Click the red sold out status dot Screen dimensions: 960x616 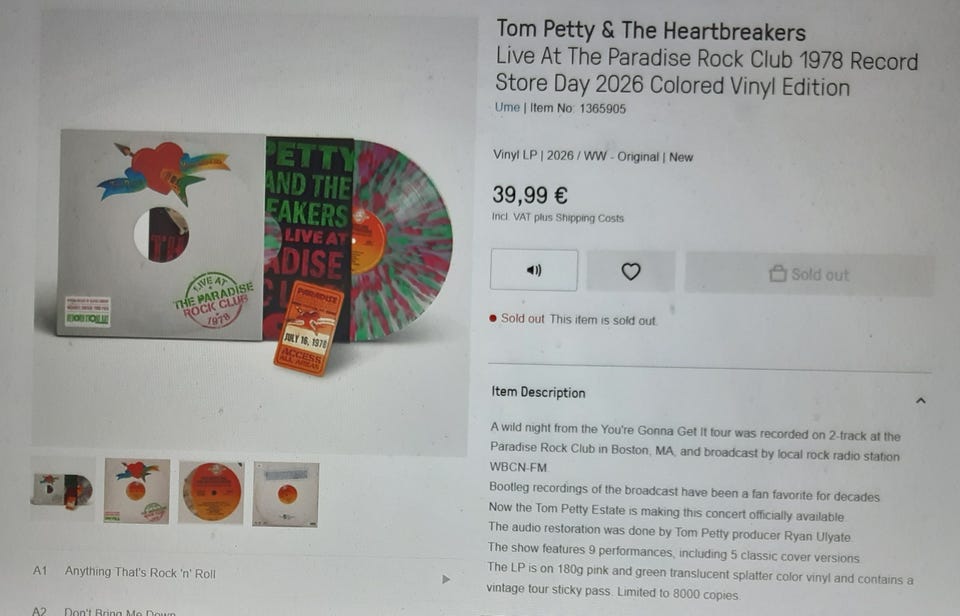tap(493, 318)
